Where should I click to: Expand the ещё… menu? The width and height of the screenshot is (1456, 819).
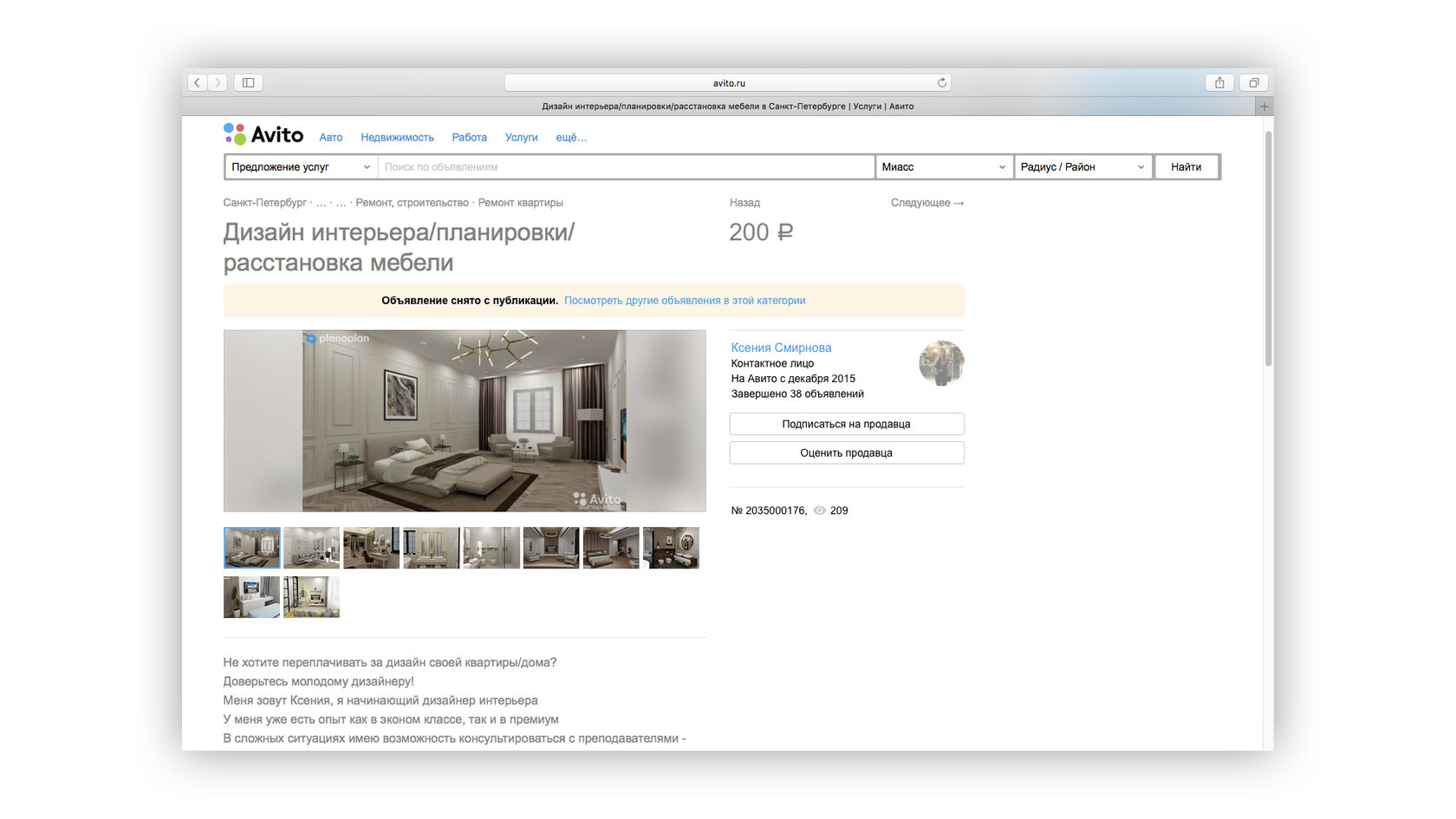(571, 137)
